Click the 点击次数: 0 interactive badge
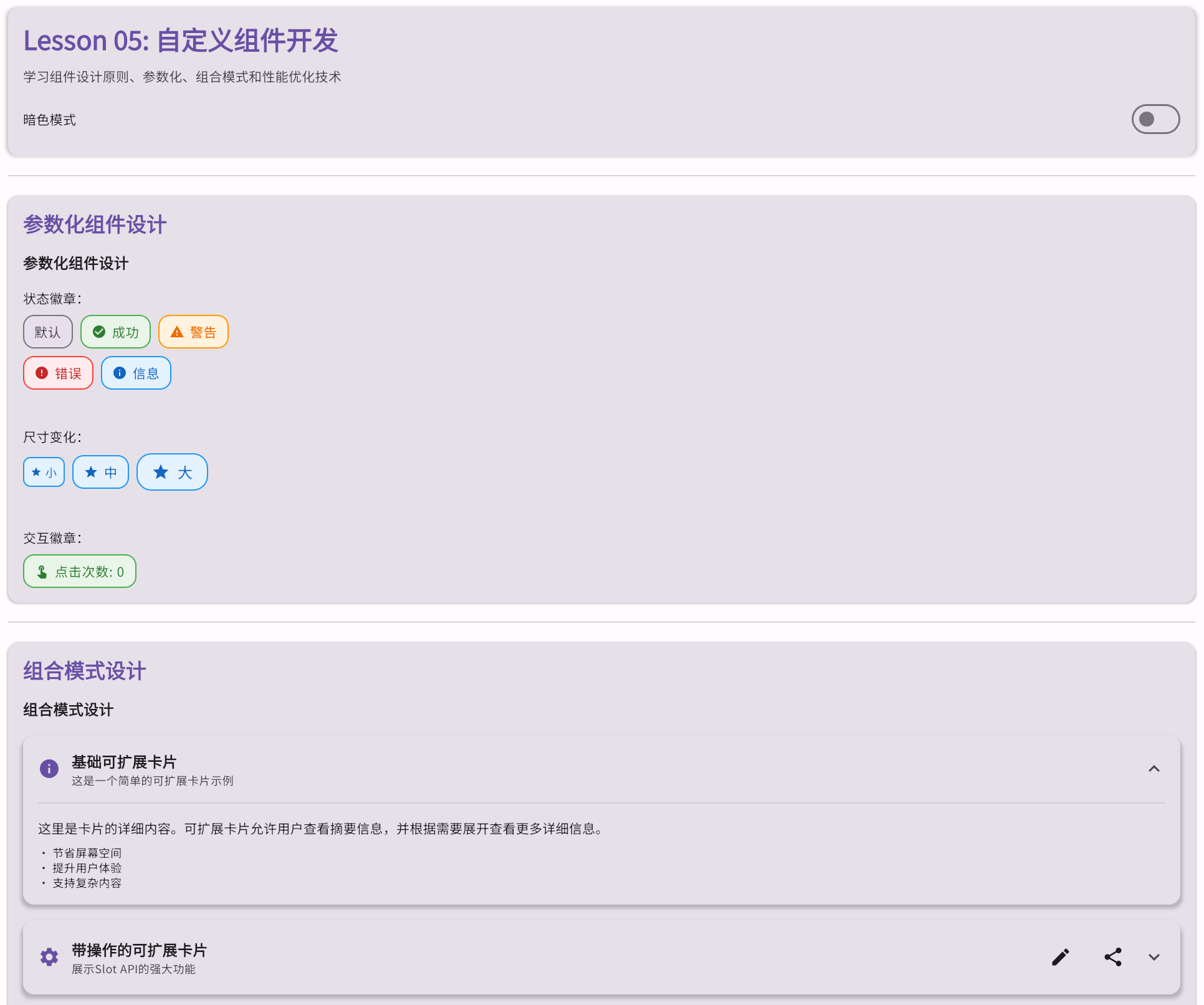 [x=79, y=570]
